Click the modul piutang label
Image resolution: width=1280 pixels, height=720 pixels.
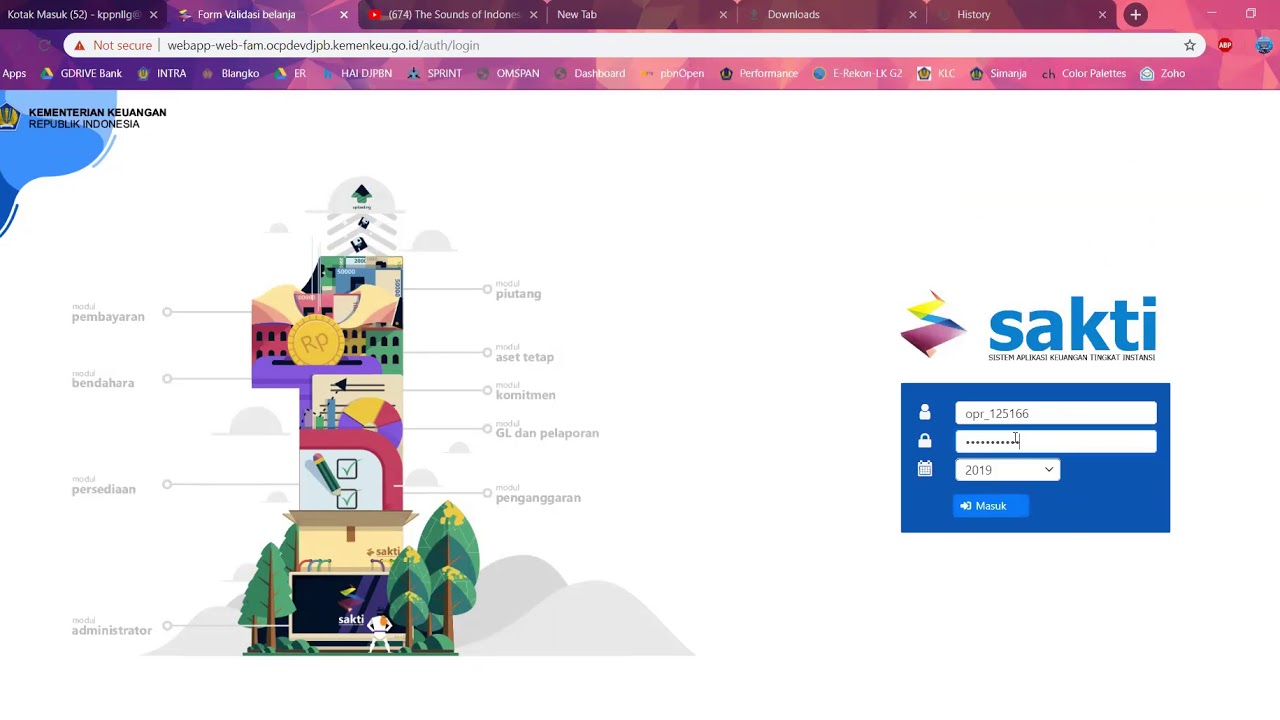click(518, 290)
